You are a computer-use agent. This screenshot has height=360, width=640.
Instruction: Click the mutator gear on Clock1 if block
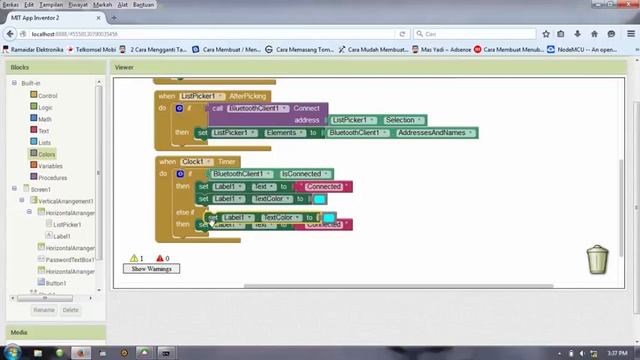point(180,174)
